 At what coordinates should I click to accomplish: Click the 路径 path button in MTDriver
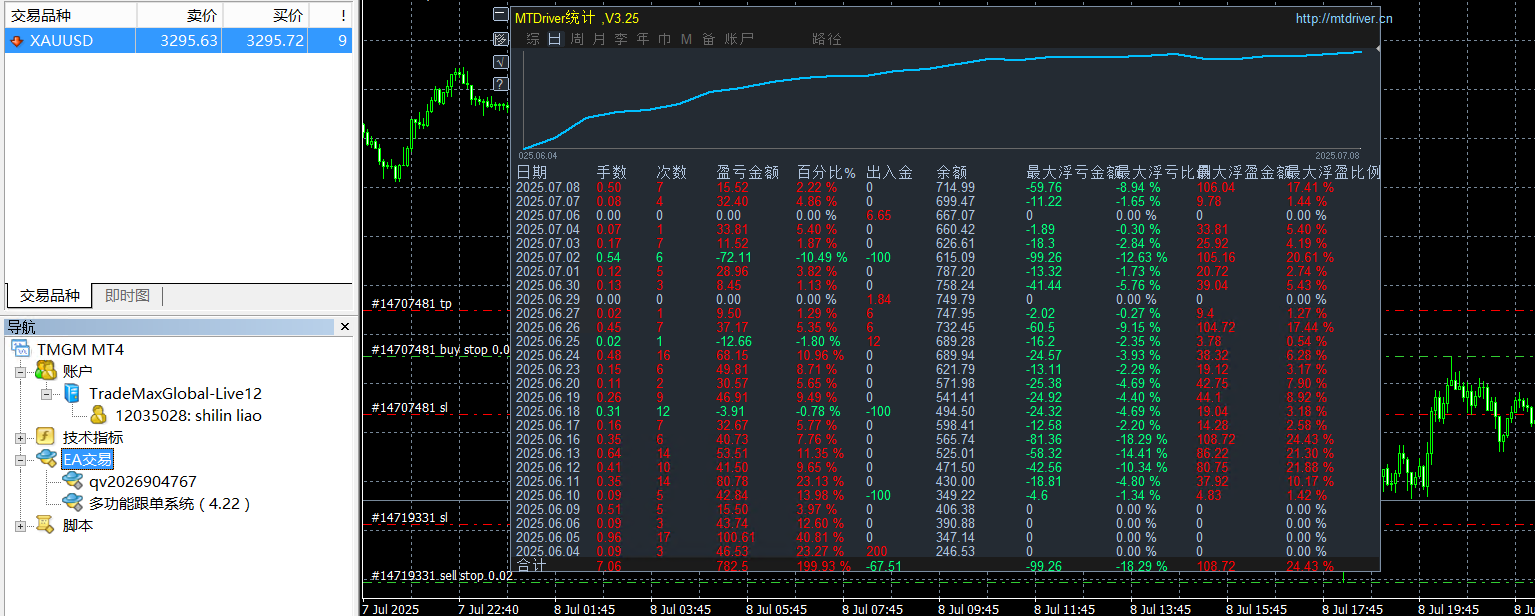[827, 39]
